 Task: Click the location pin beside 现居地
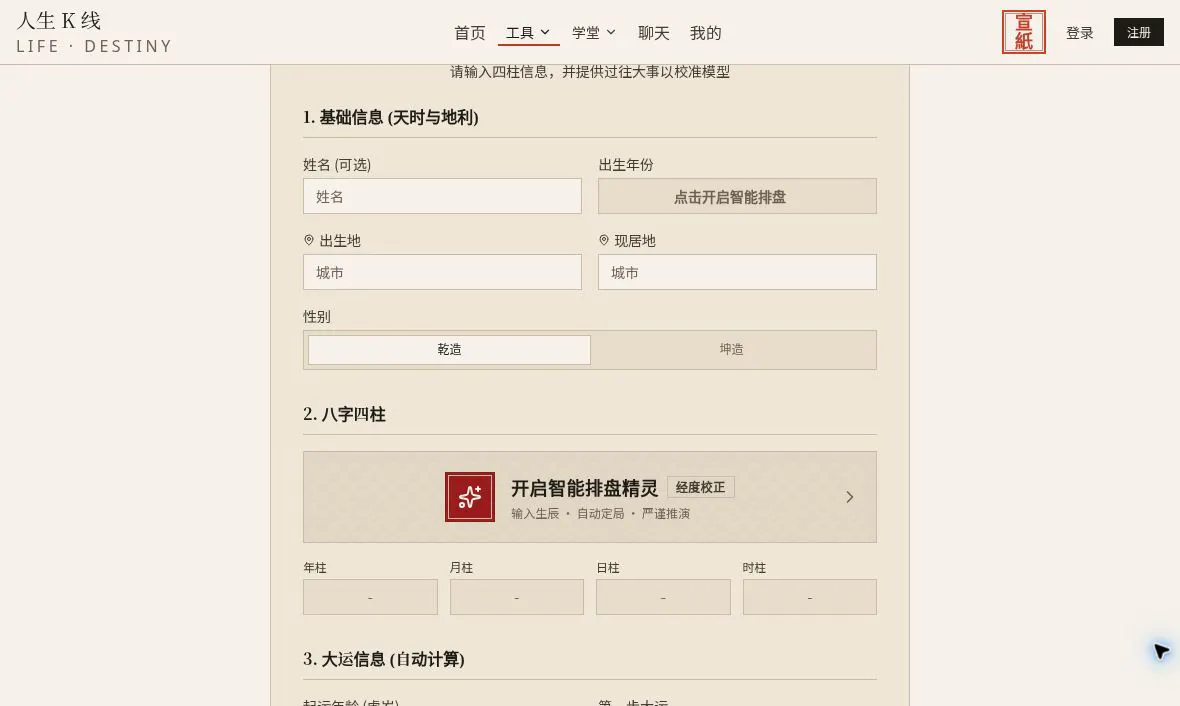coord(604,240)
